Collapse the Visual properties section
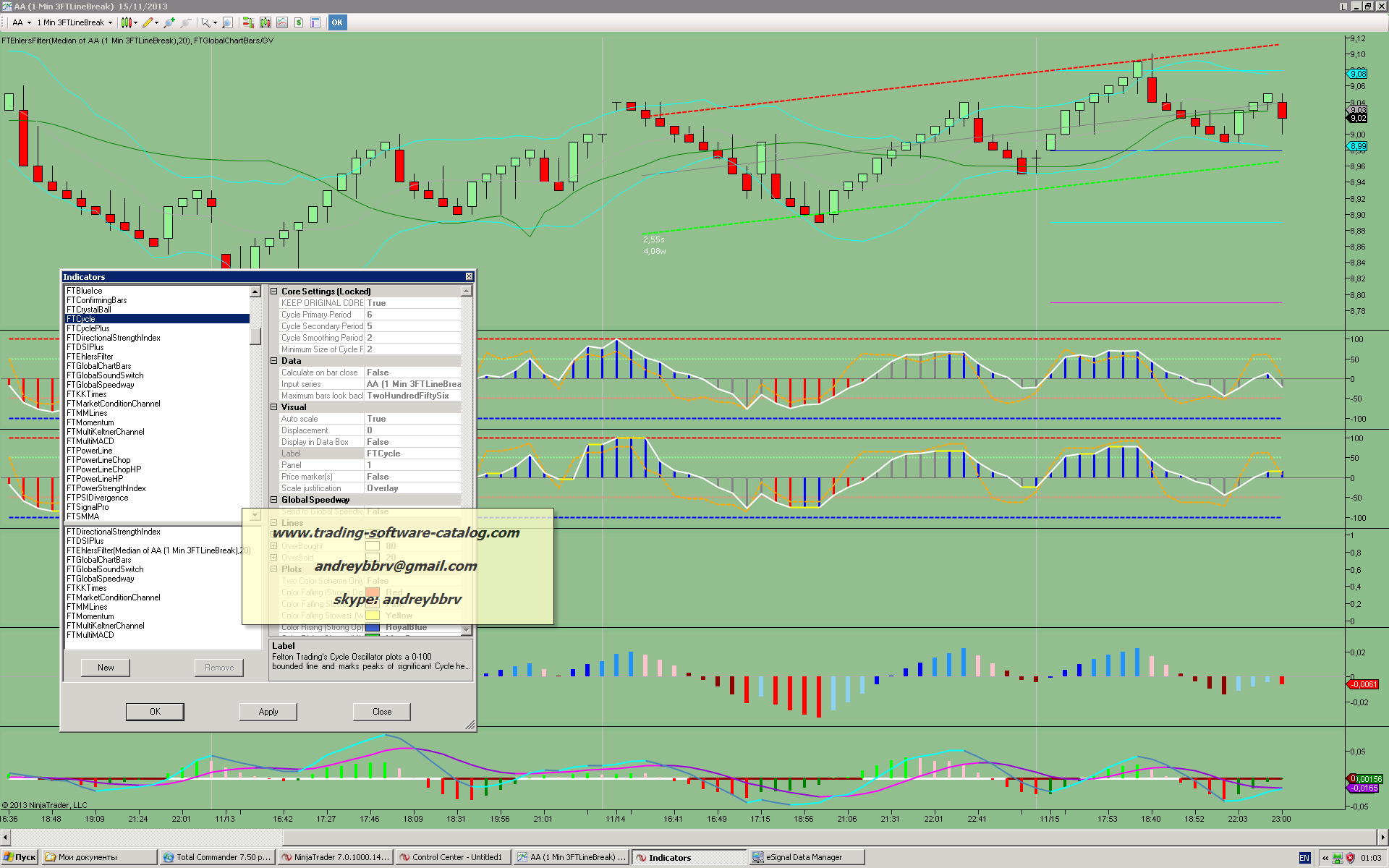The height and width of the screenshot is (868, 1389). coord(274,407)
